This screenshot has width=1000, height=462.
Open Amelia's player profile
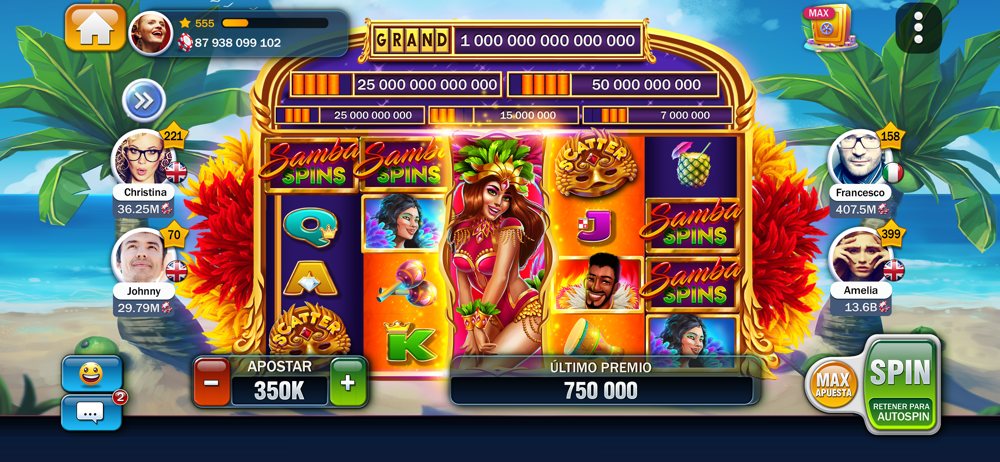(x=860, y=256)
